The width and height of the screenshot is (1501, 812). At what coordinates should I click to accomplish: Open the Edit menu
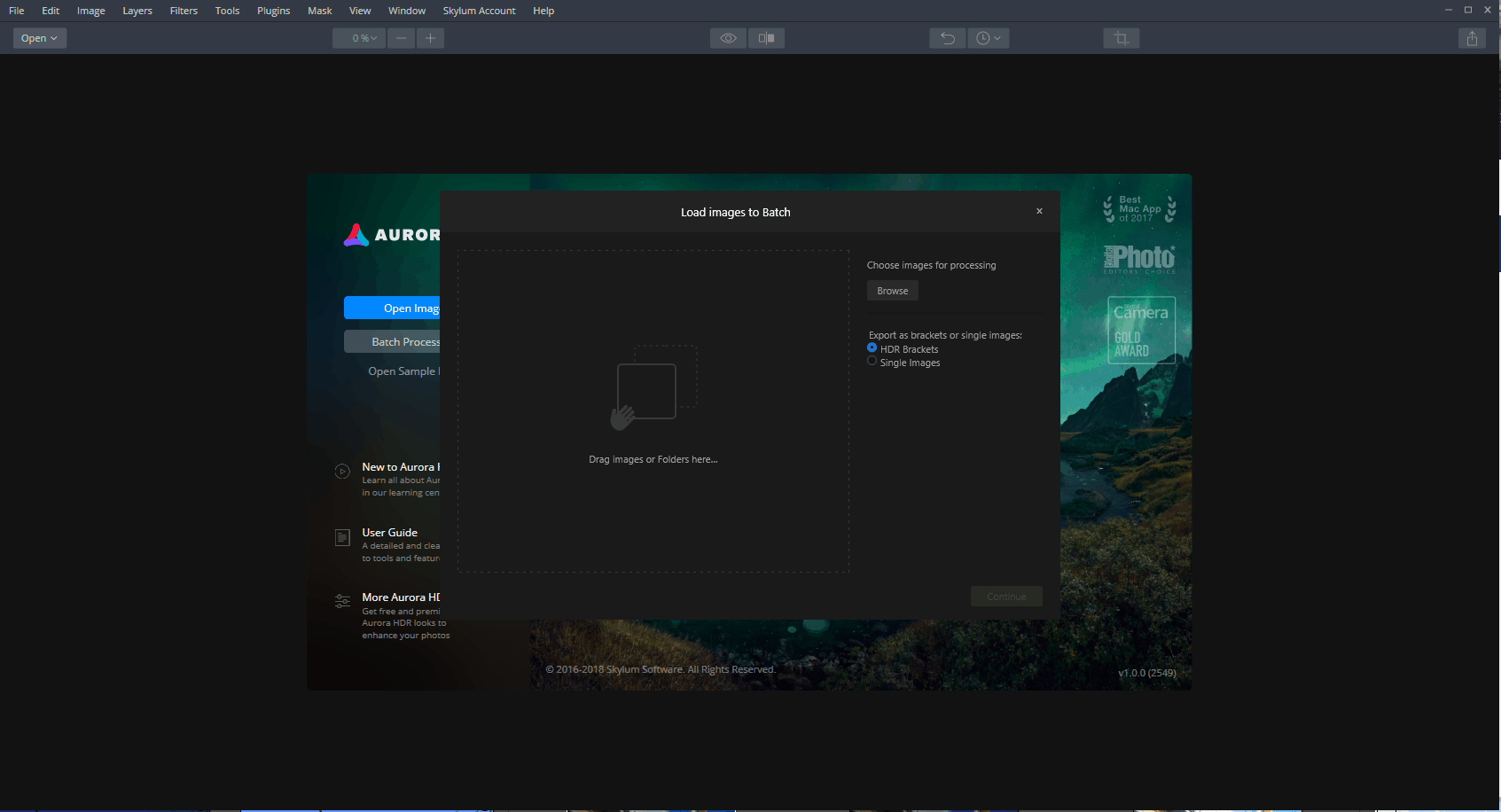(x=51, y=11)
